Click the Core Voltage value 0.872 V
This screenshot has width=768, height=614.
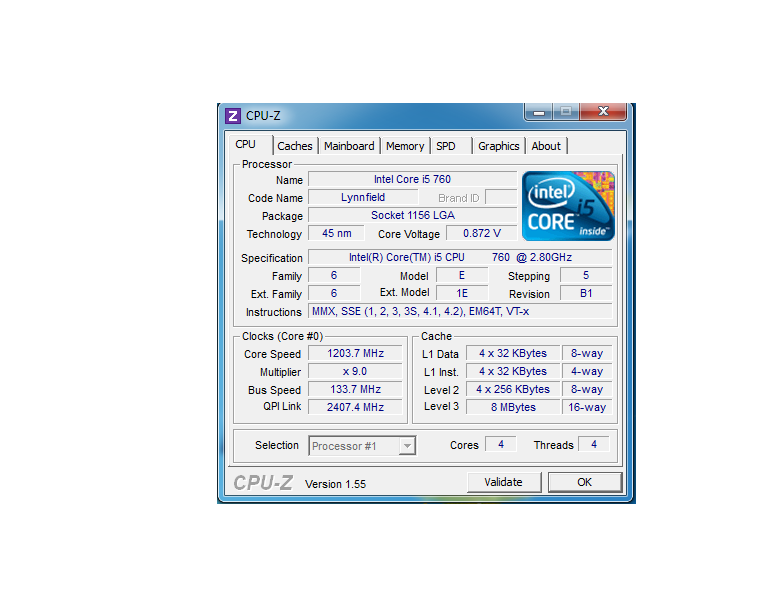tap(482, 234)
